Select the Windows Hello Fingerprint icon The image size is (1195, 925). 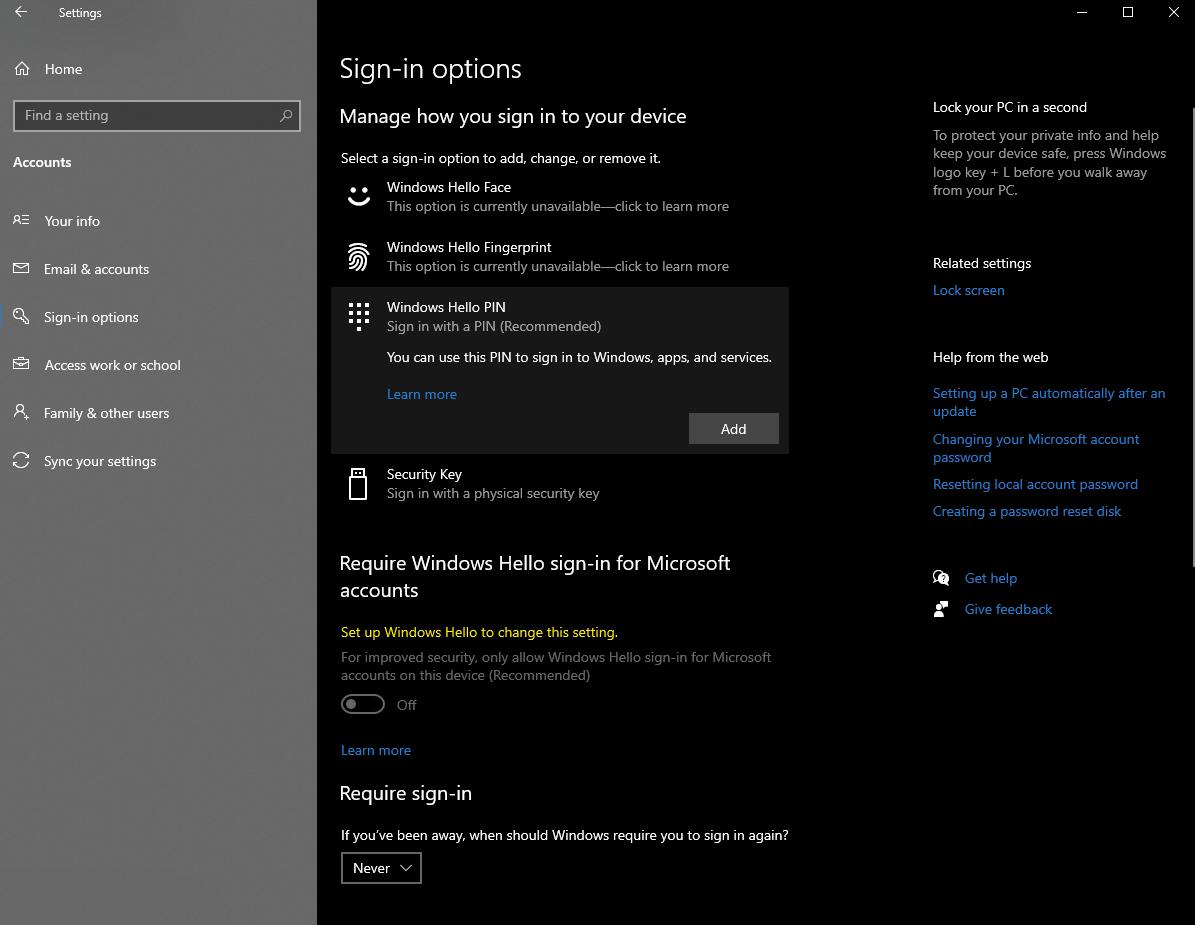[x=358, y=257]
